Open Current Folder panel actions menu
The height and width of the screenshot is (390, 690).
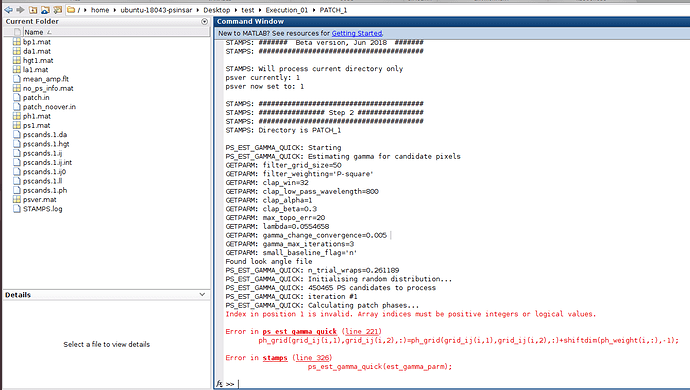204,21
